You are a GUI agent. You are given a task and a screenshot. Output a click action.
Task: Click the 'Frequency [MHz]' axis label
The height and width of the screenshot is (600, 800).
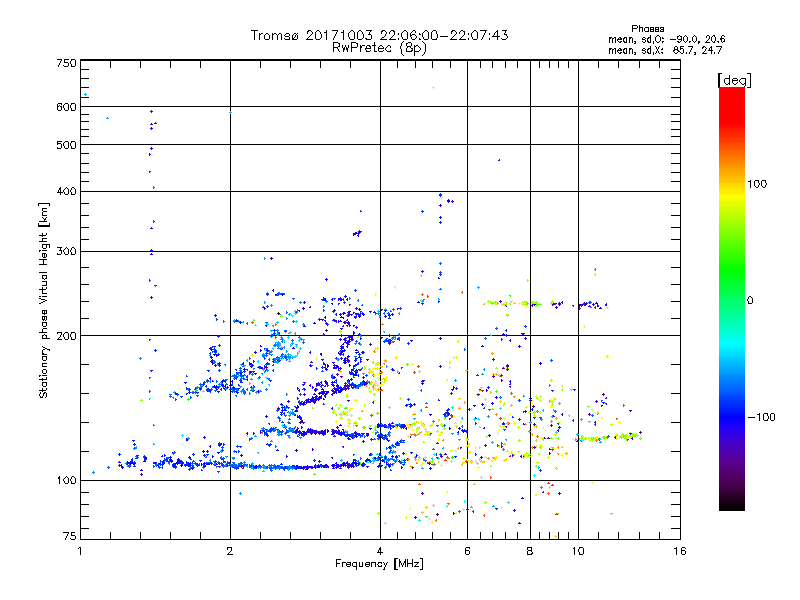coord(379,564)
